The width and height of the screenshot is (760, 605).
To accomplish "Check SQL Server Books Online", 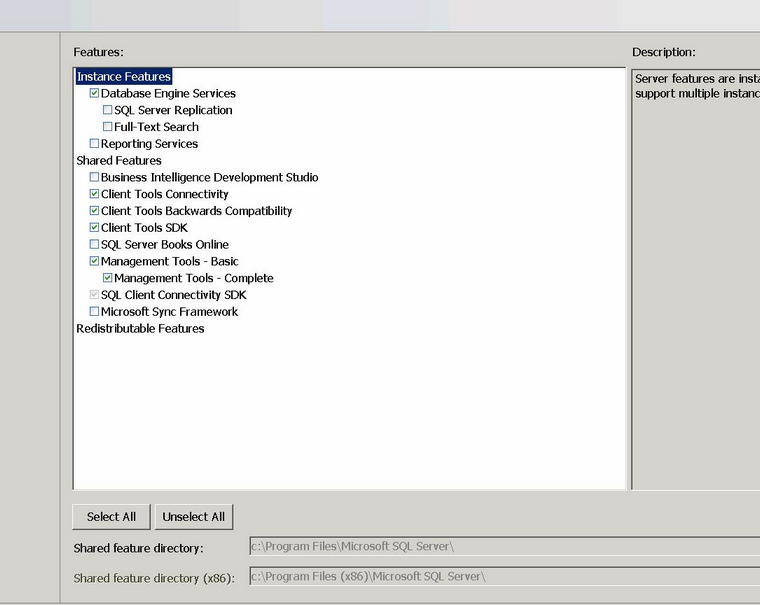I will coord(95,244).
